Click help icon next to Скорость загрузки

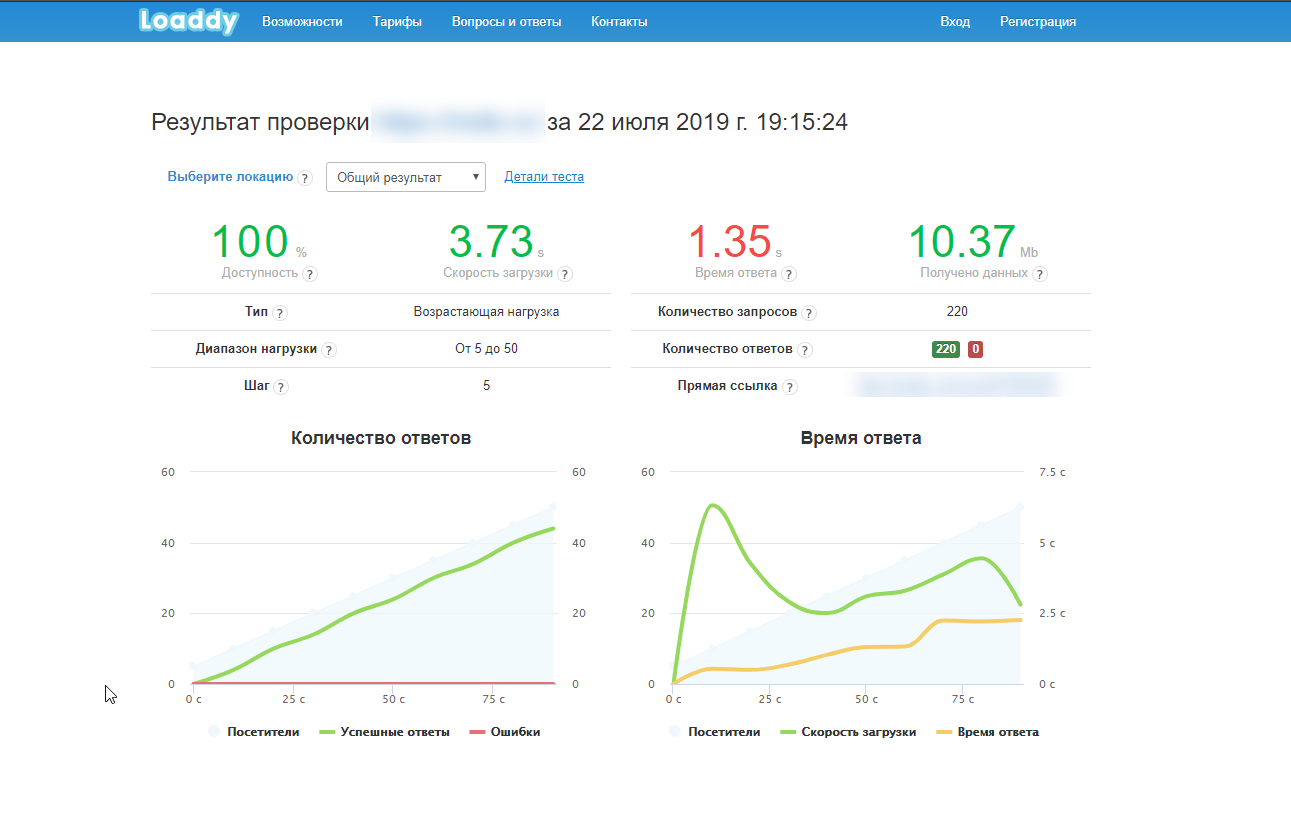[x=565, y=274]
